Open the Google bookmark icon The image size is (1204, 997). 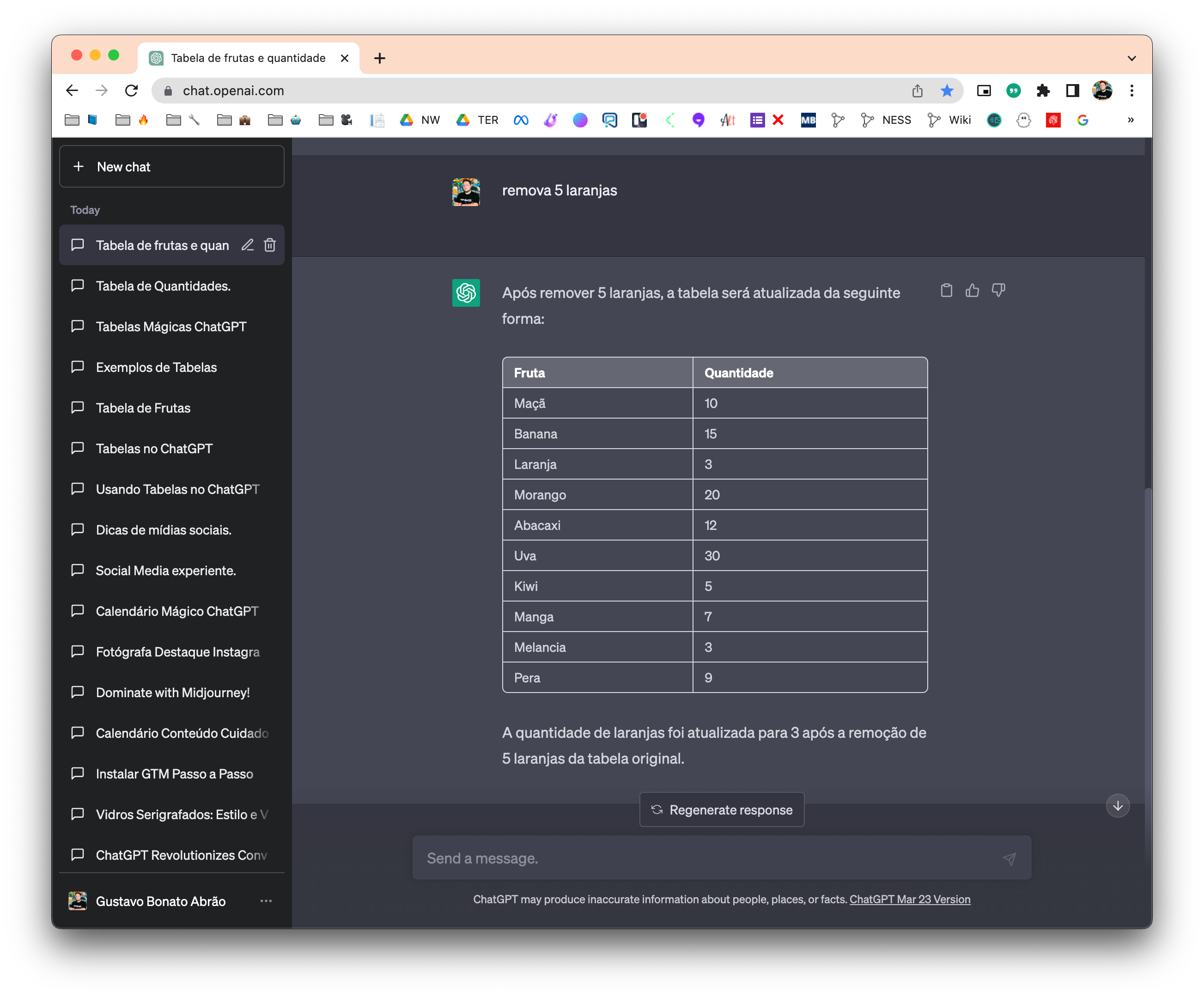[1082, 120]
